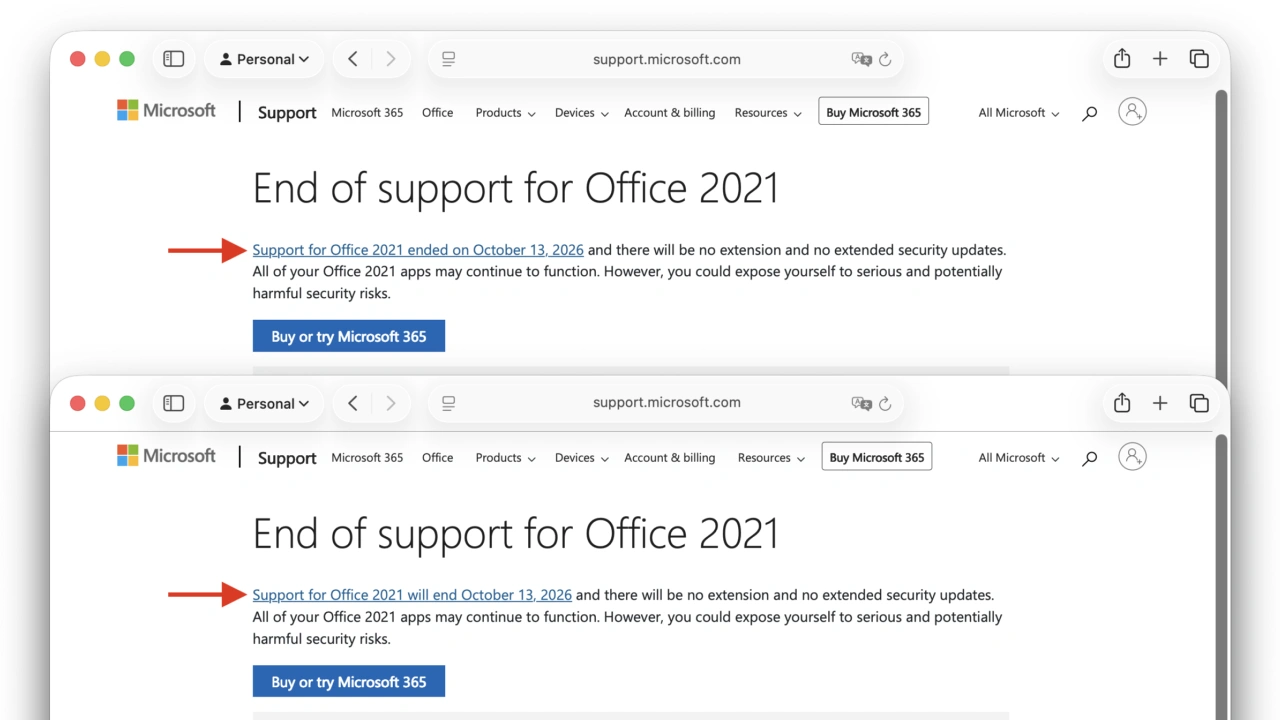Go back in the upper Safari window

coord(353,59)
